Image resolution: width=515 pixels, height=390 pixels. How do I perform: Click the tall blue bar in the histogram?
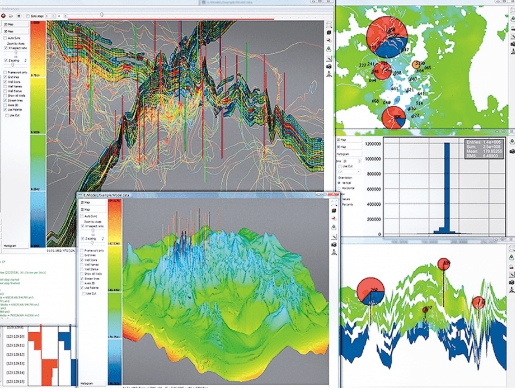447,188
